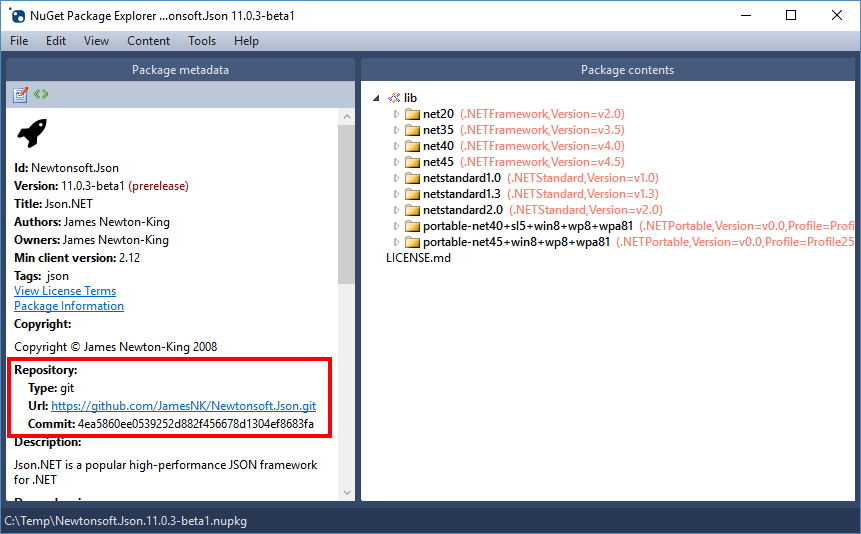The image size is (861, 534).
Task: Expand the portable-net40+sl5+win8+wp8+wpa81 folder
Action: (396, 226)
